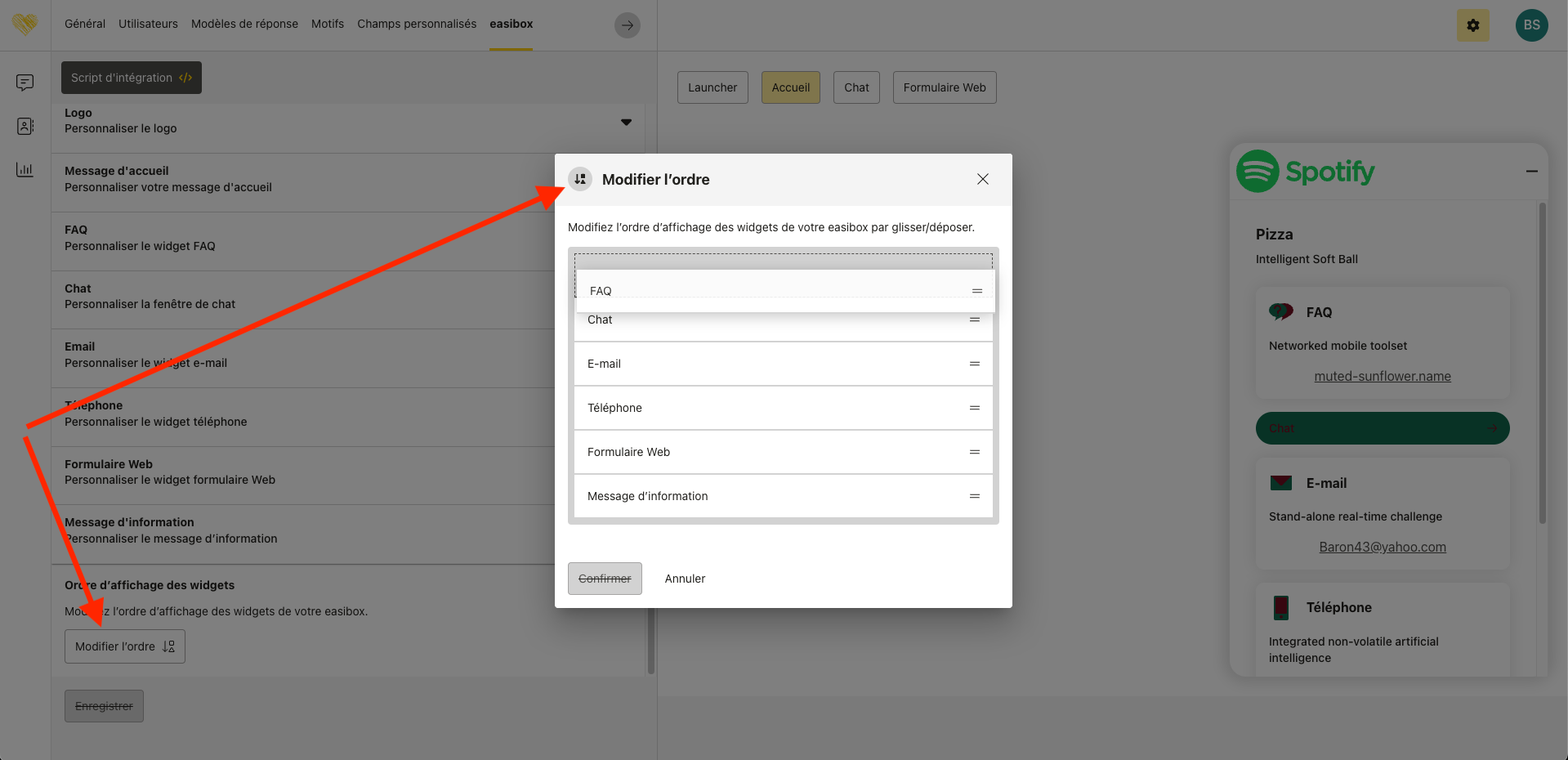Click the right arrow next to tabs
Image resolution: width=1568 pixels, height=760 pixels.
[627, 25]
